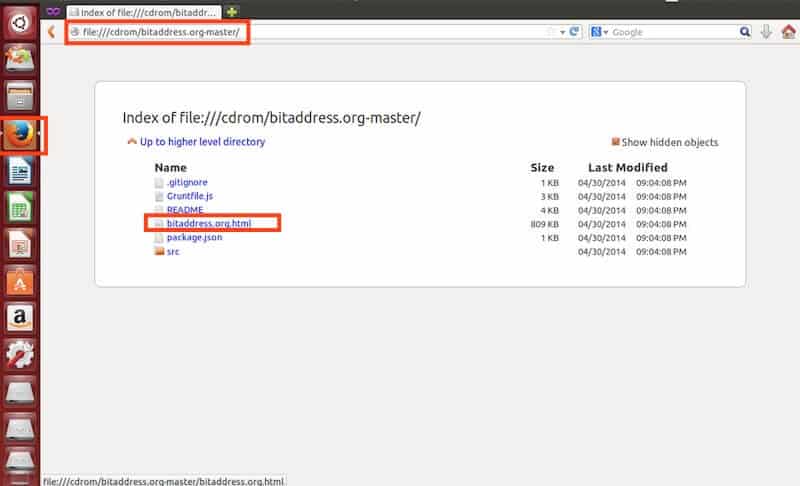
Task: Click the src folder icon
Action: point(159,251)
